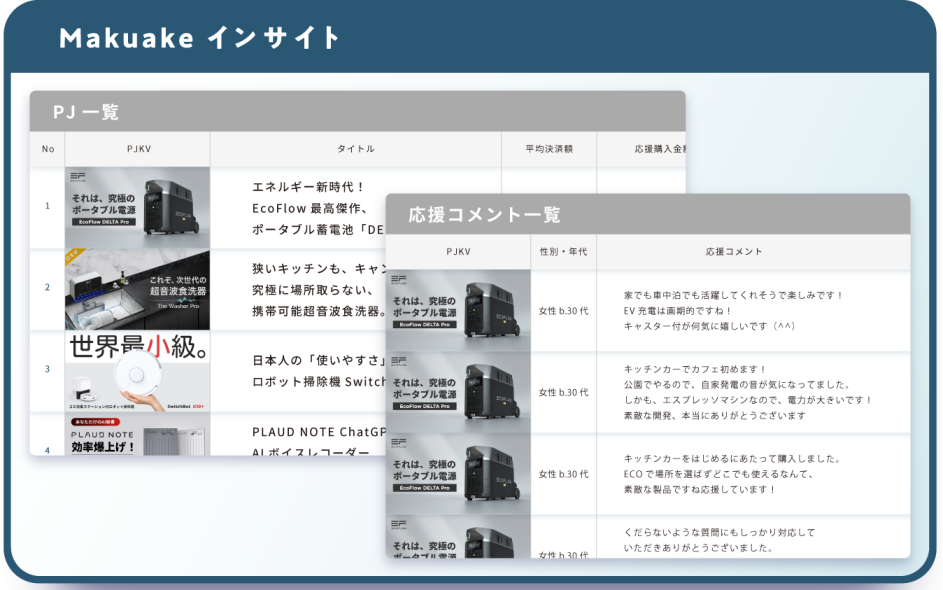Open thumbnail beside comment キッチンカーをはじめるにあたって

458,474
